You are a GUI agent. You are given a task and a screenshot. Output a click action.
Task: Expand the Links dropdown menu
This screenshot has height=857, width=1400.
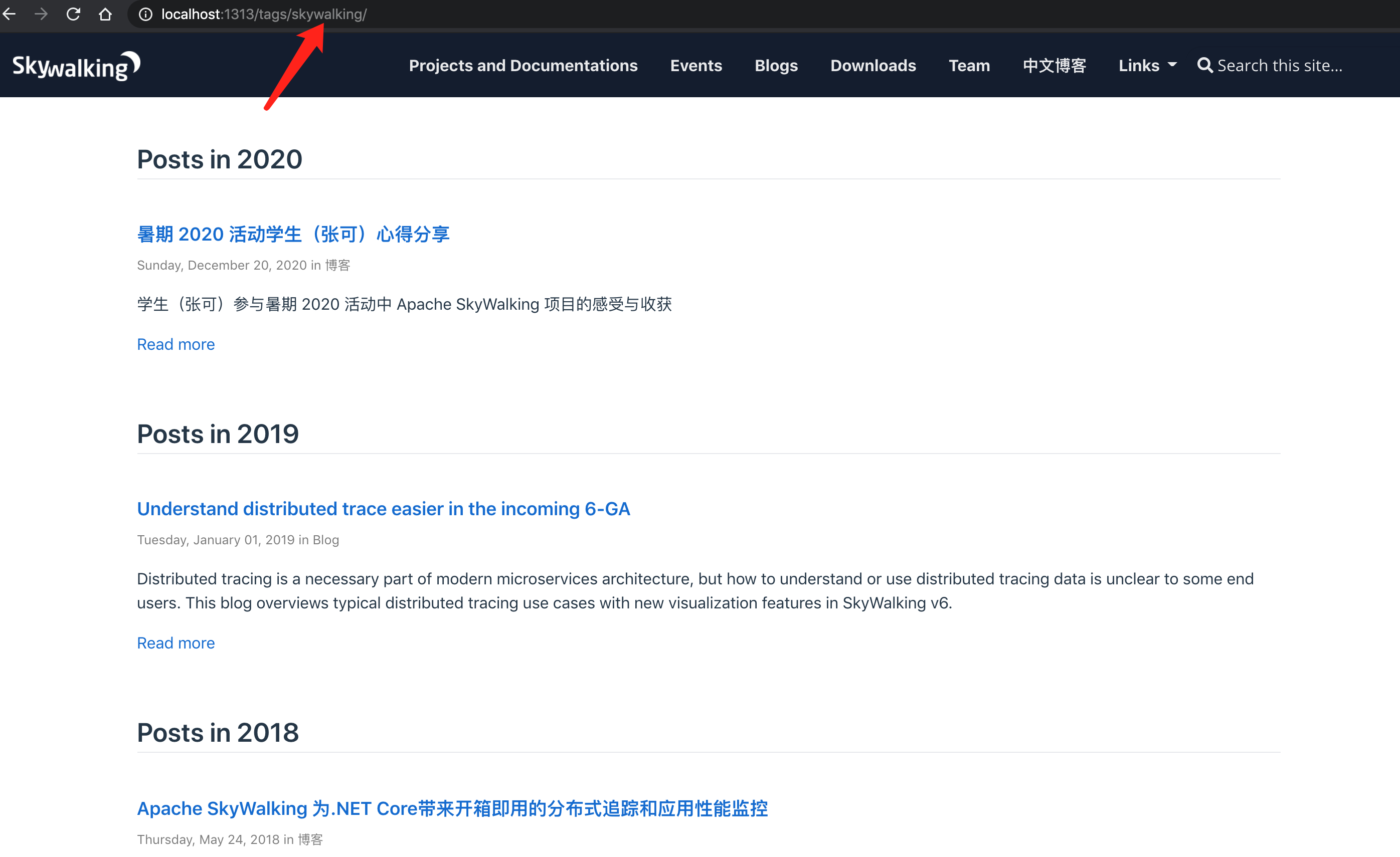tap(1147, 65)
